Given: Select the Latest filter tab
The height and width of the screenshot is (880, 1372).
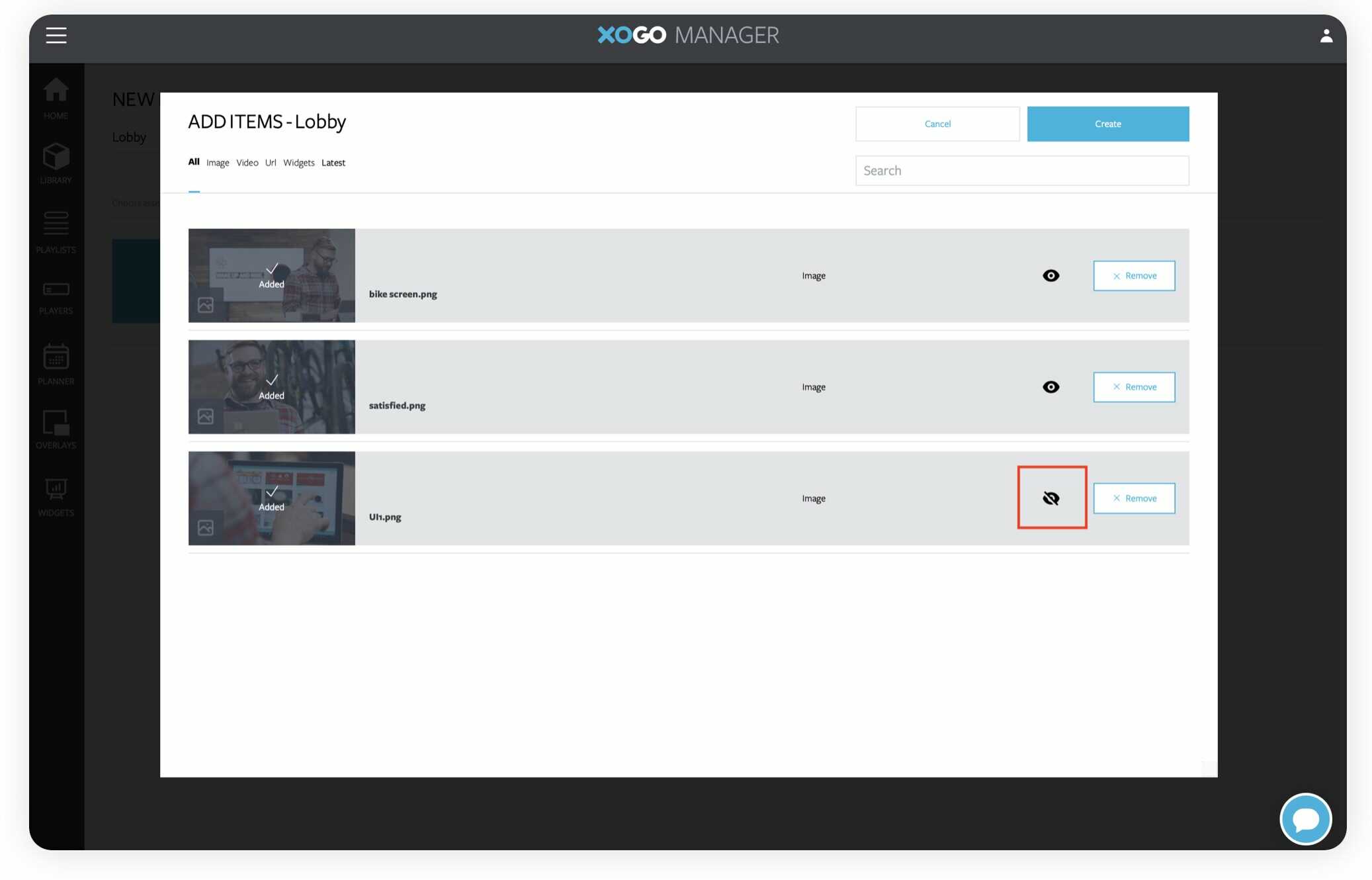Looking at the screenshot, I should 333,163.
